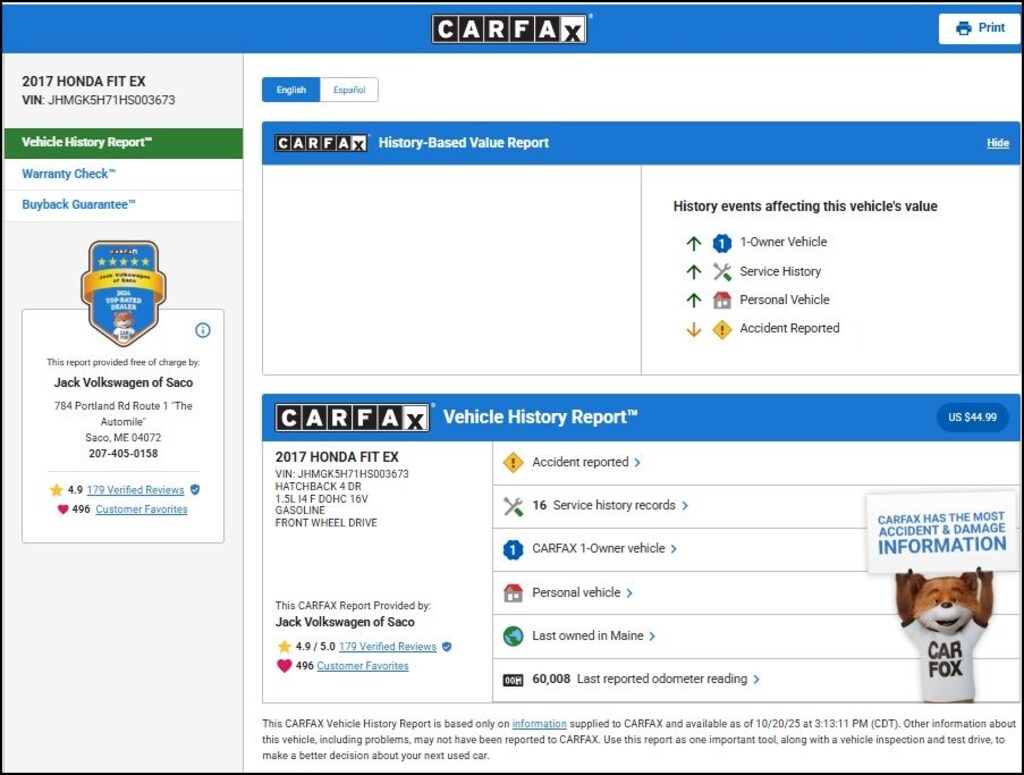Expand Last owned in Maine details
This screenshot has height=775, width=1024.
(x=593, y=636)
